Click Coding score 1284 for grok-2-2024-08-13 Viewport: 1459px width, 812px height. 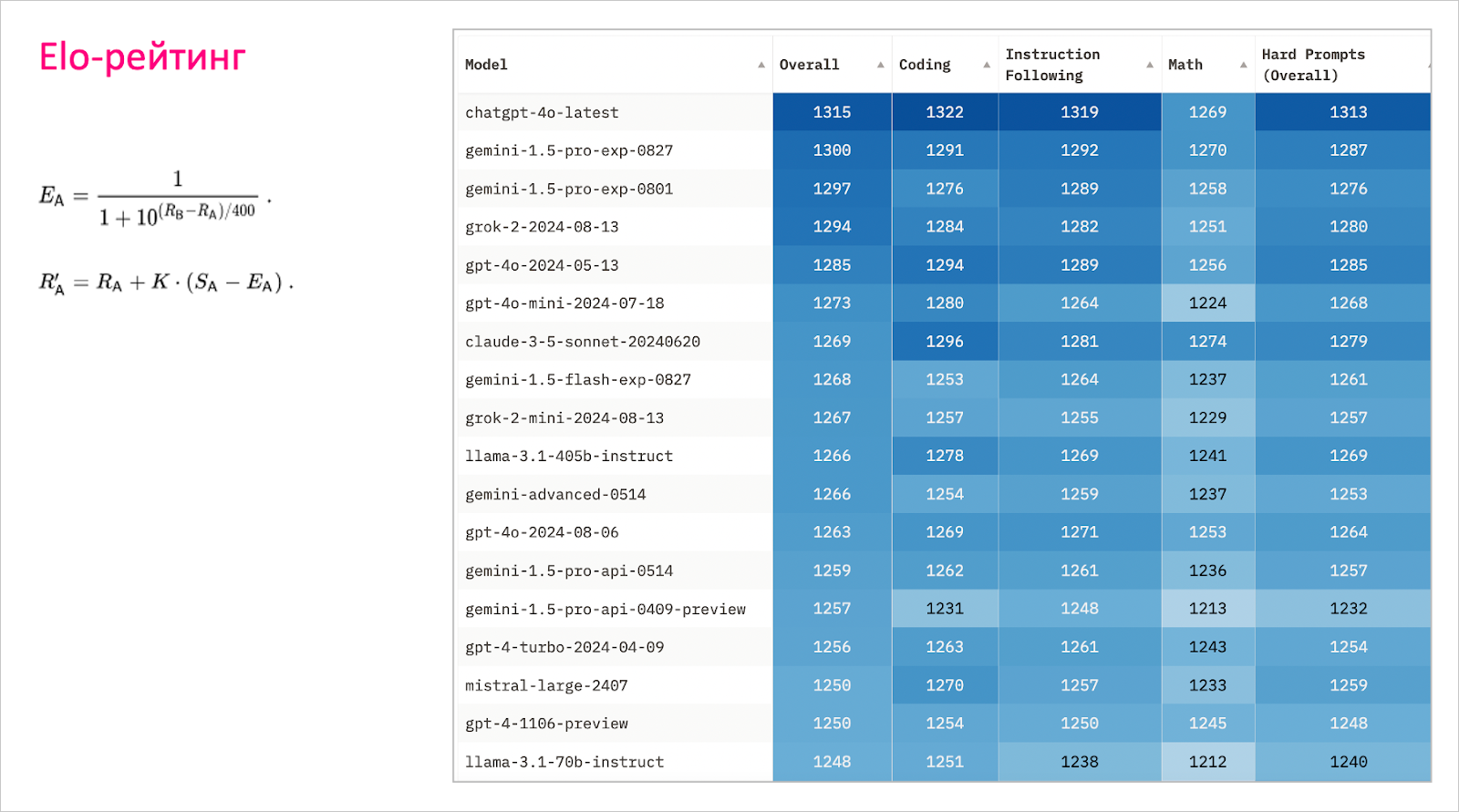click(945, 227)
